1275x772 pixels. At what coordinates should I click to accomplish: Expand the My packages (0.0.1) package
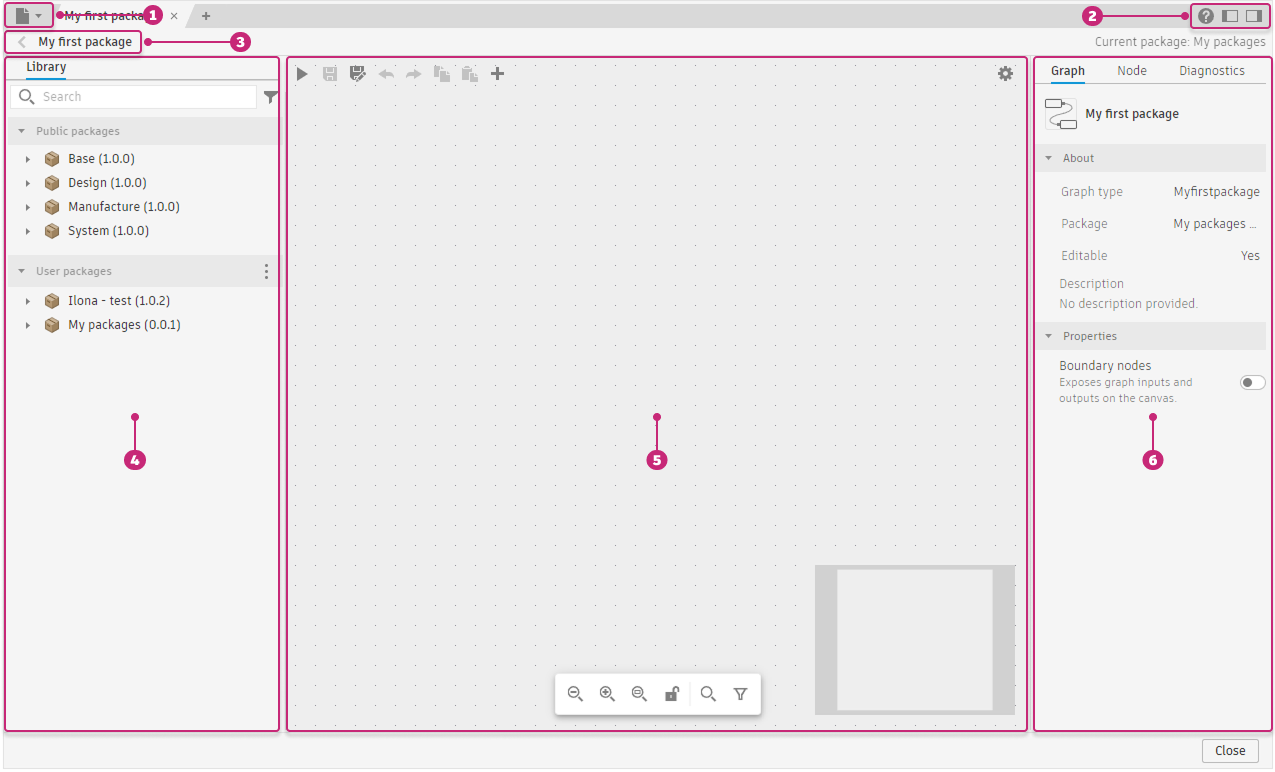coord(28,325)
